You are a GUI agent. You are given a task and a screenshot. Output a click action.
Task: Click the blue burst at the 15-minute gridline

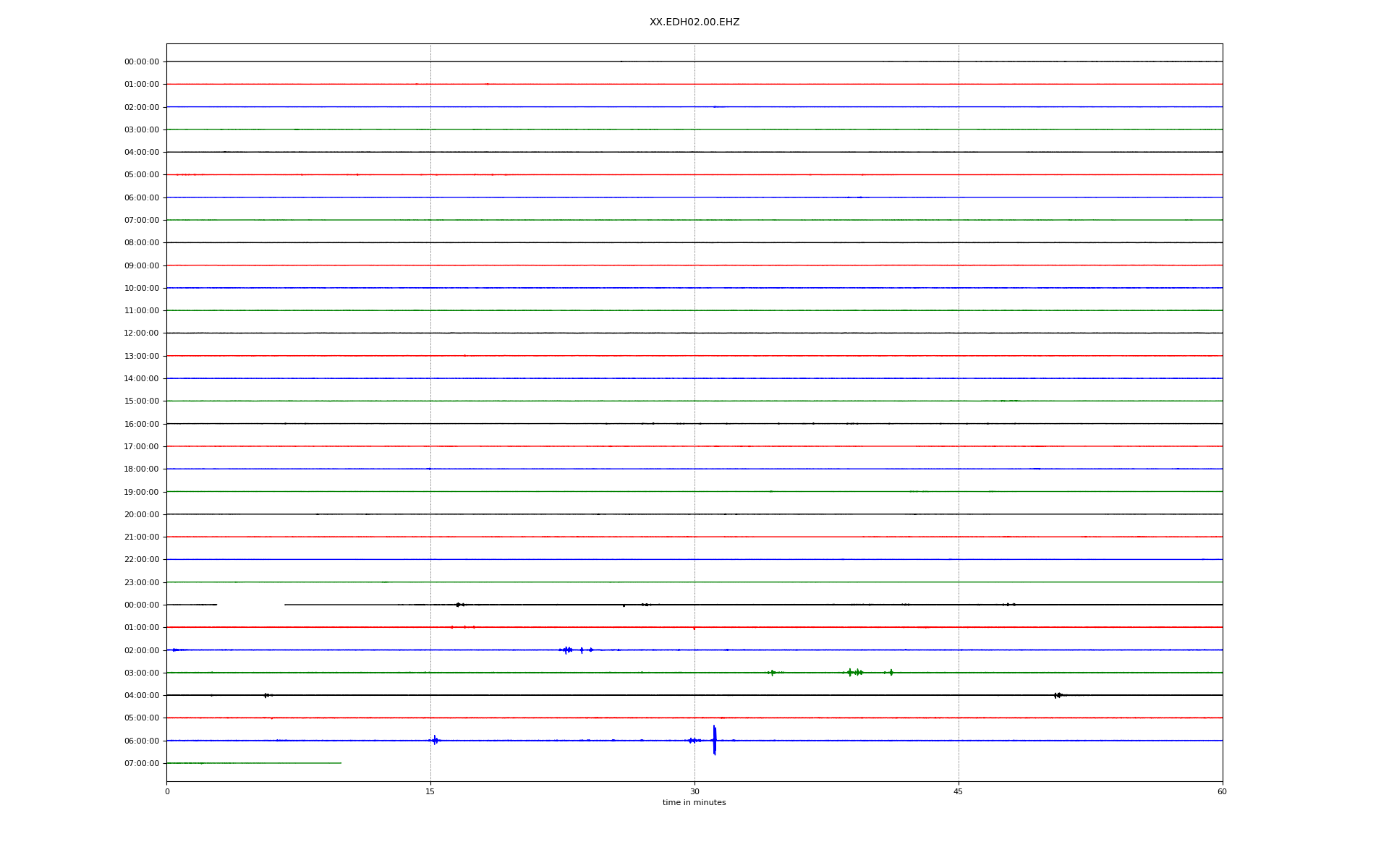coord(434,740)
